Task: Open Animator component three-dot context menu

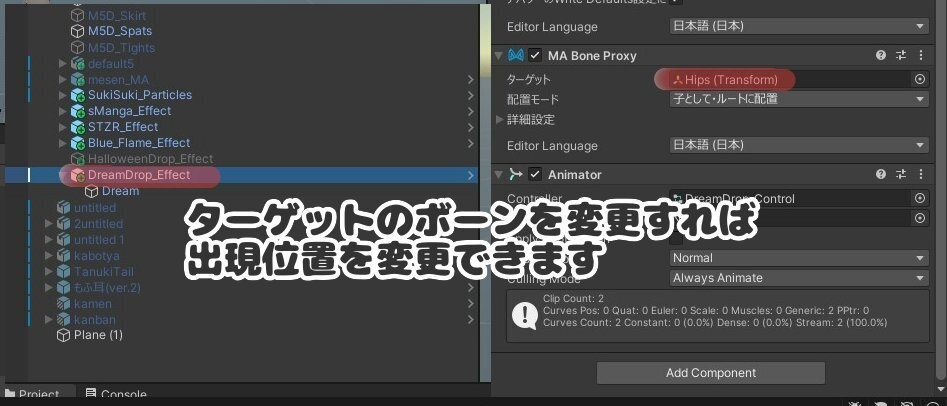Action: click(x=921, y=175)
